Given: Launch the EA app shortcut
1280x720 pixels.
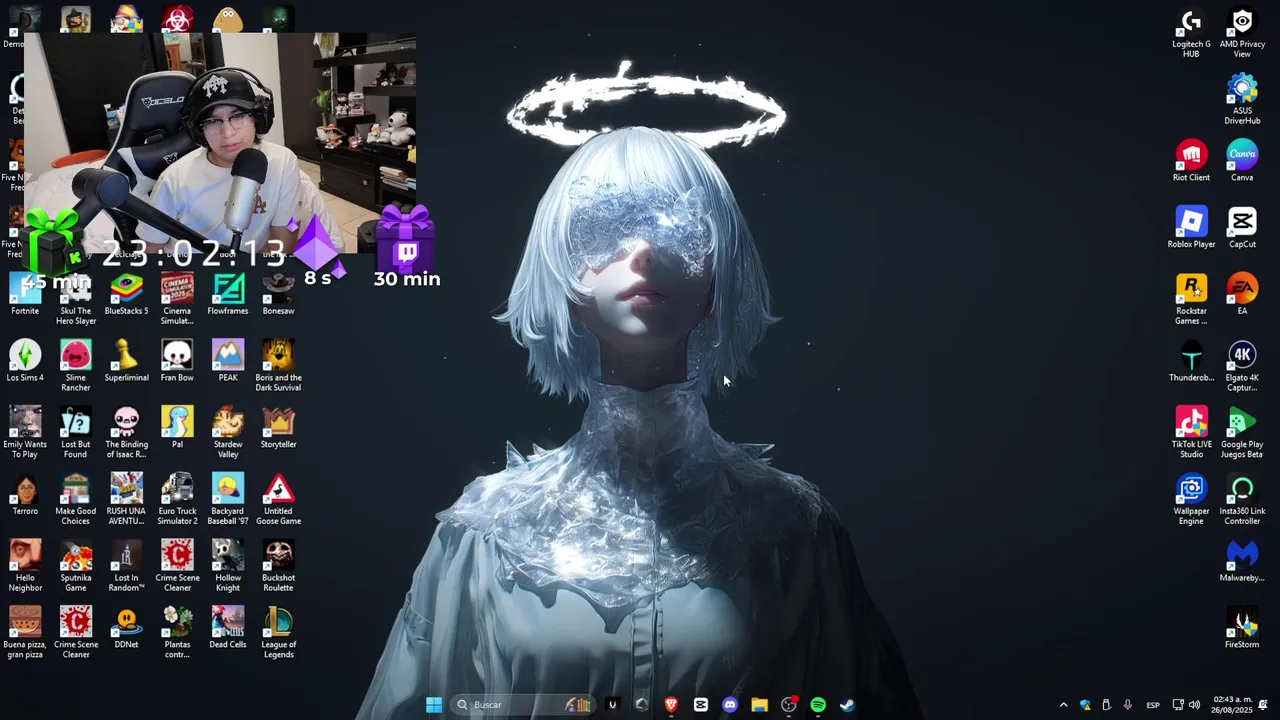Looking at the screenshot, I should point(1242,295).
